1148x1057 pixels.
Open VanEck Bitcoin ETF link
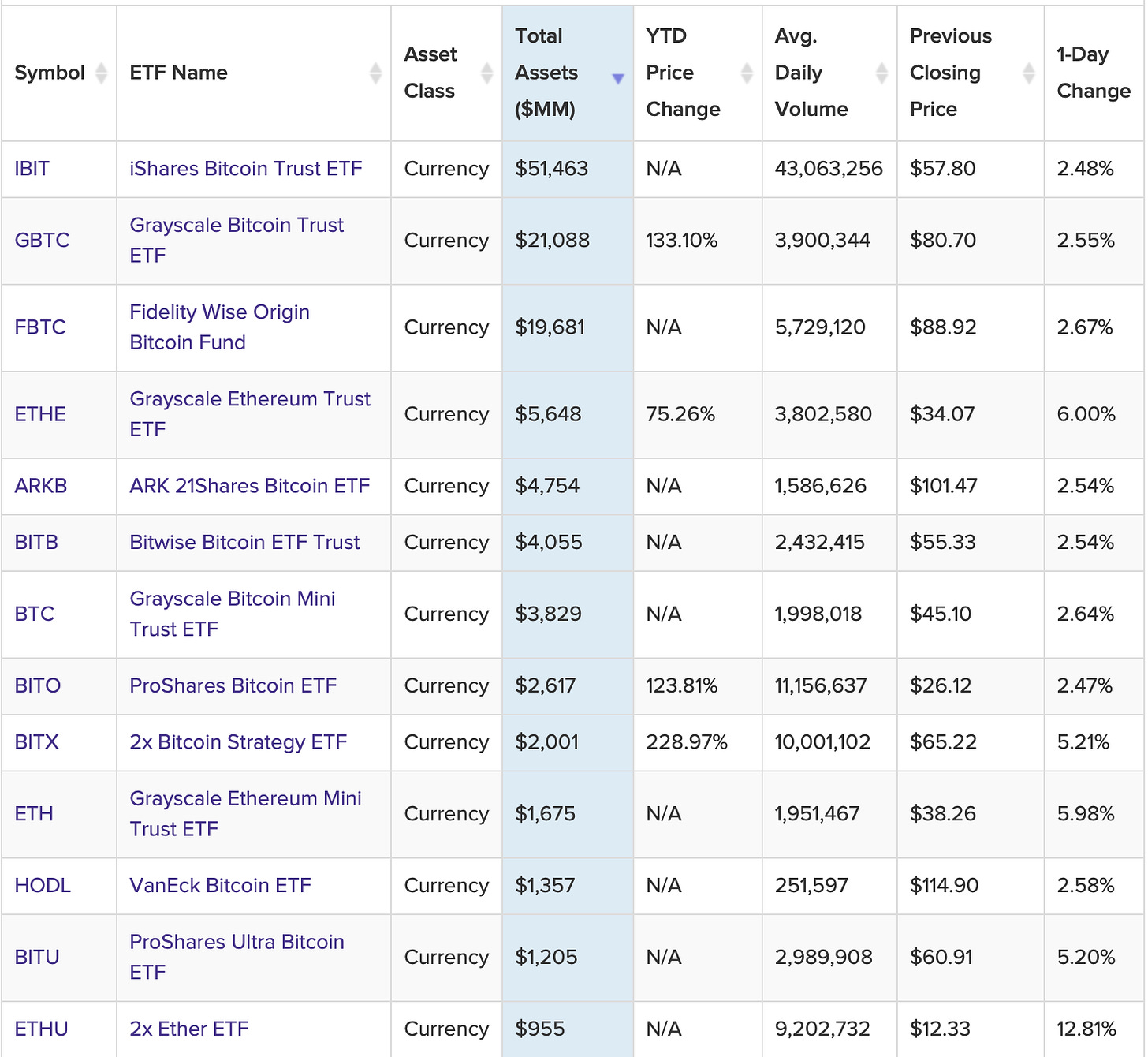pos(221,886)
